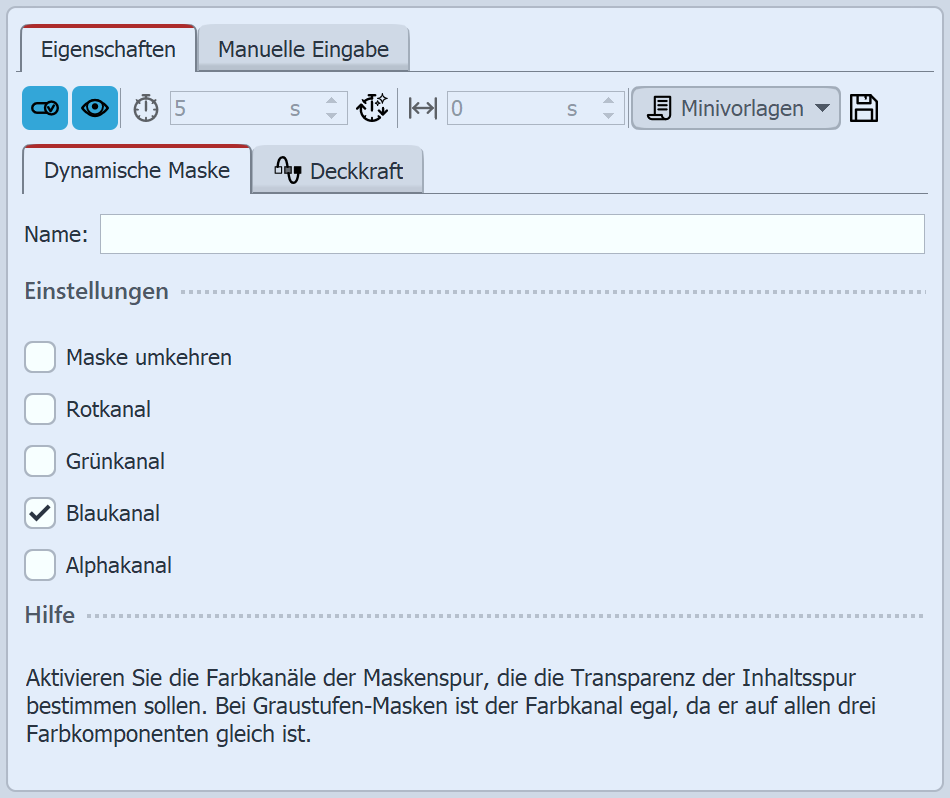Toggle the eye preview icon

(95, 108)
